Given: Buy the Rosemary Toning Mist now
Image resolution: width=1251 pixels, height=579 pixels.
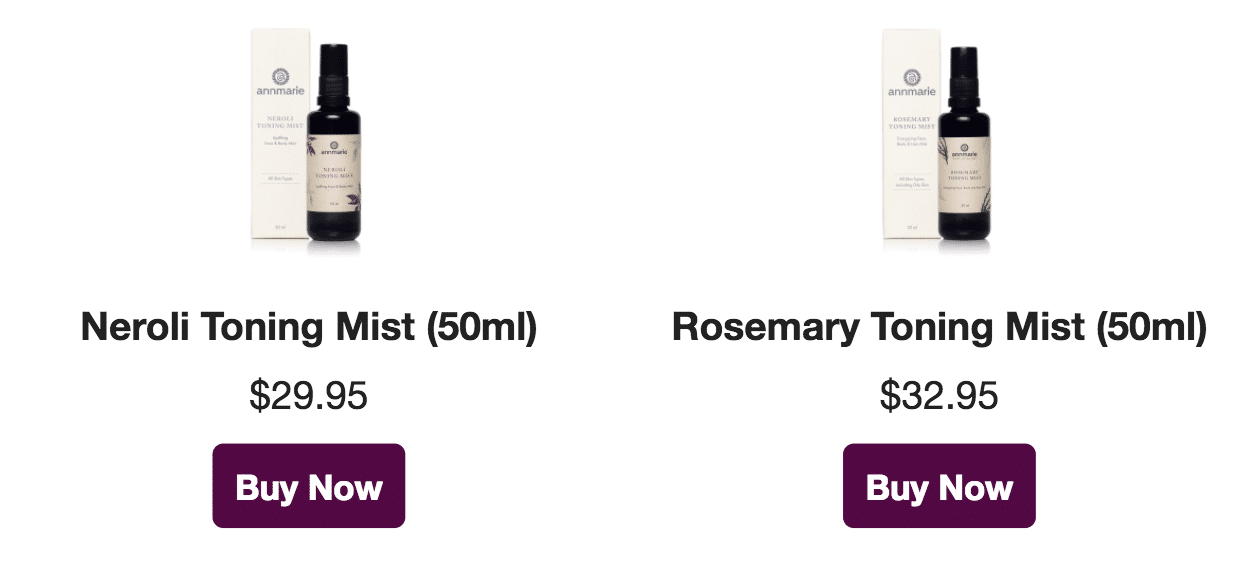Looking at the screenshot, I should click(x=939, y=486).
